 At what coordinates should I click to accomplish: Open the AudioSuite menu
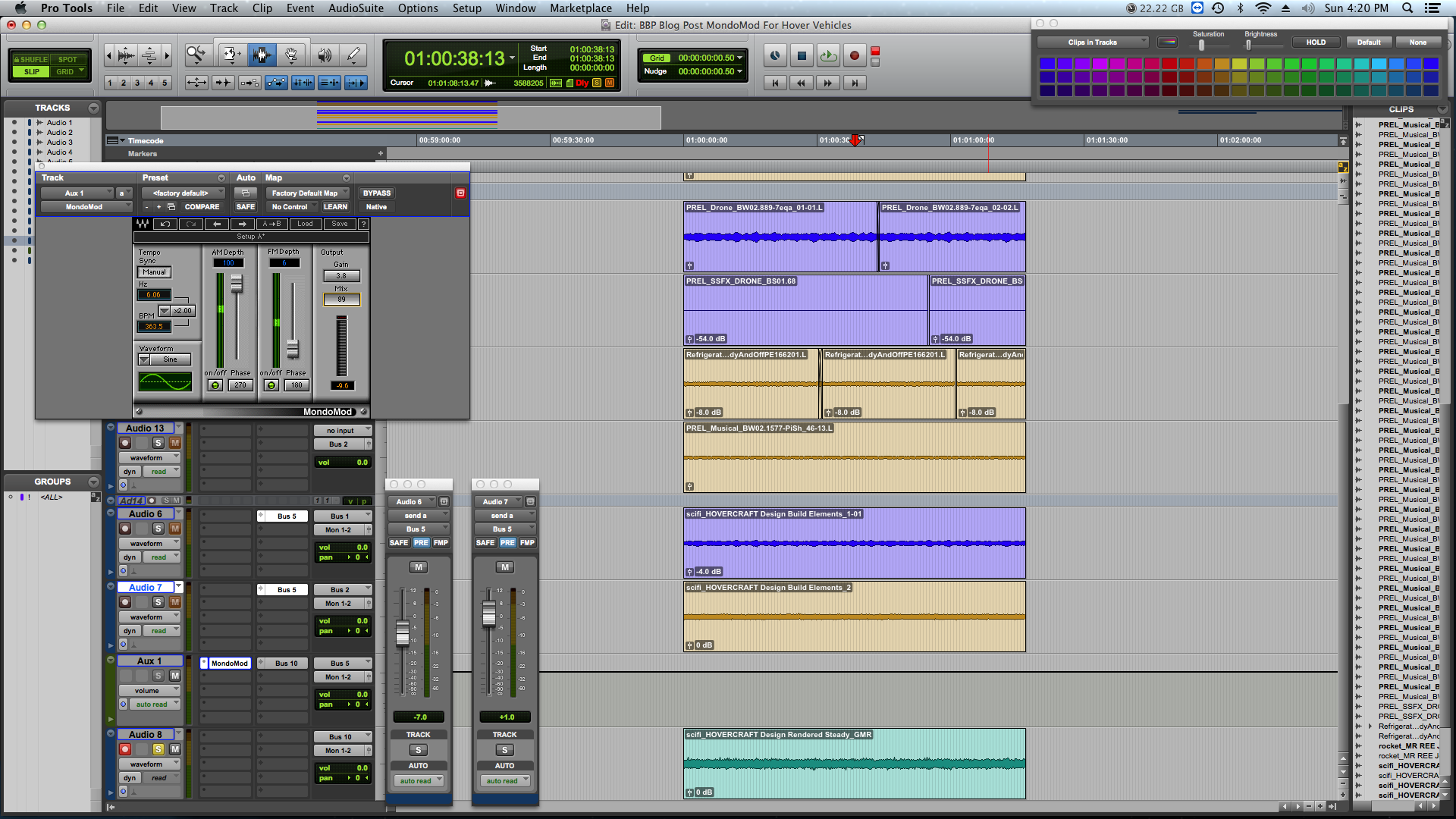tap(356, 8)
